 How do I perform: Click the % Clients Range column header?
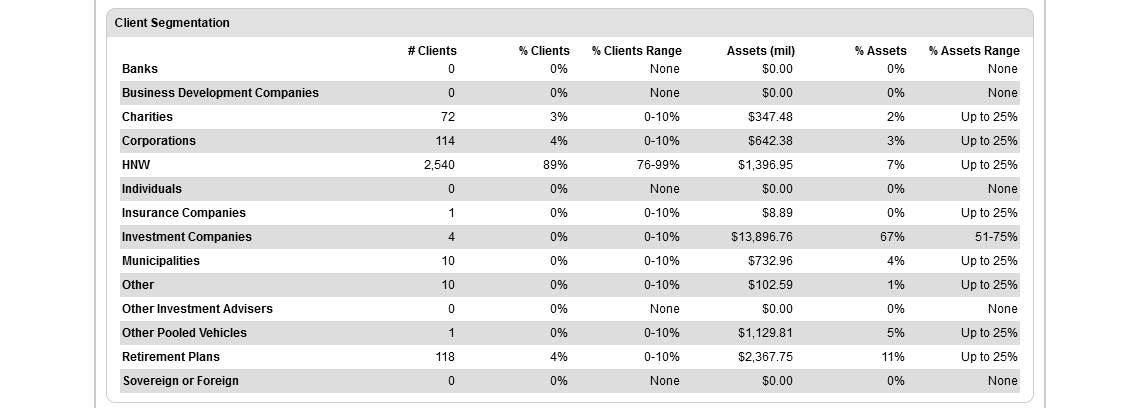click(x=636, y=51)
